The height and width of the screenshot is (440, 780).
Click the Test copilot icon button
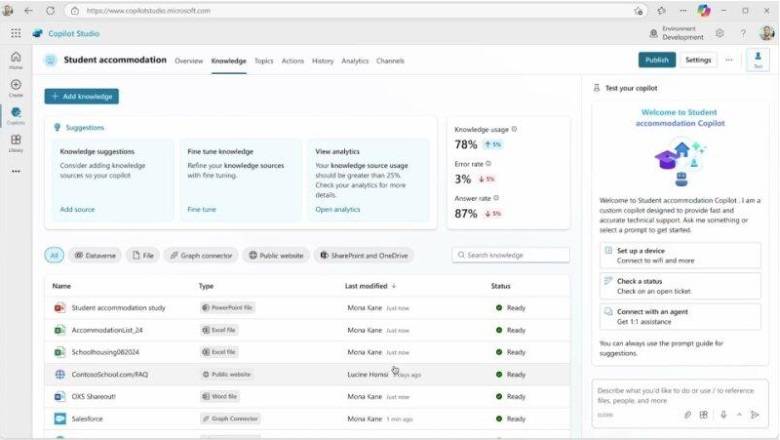coord(758,60)
